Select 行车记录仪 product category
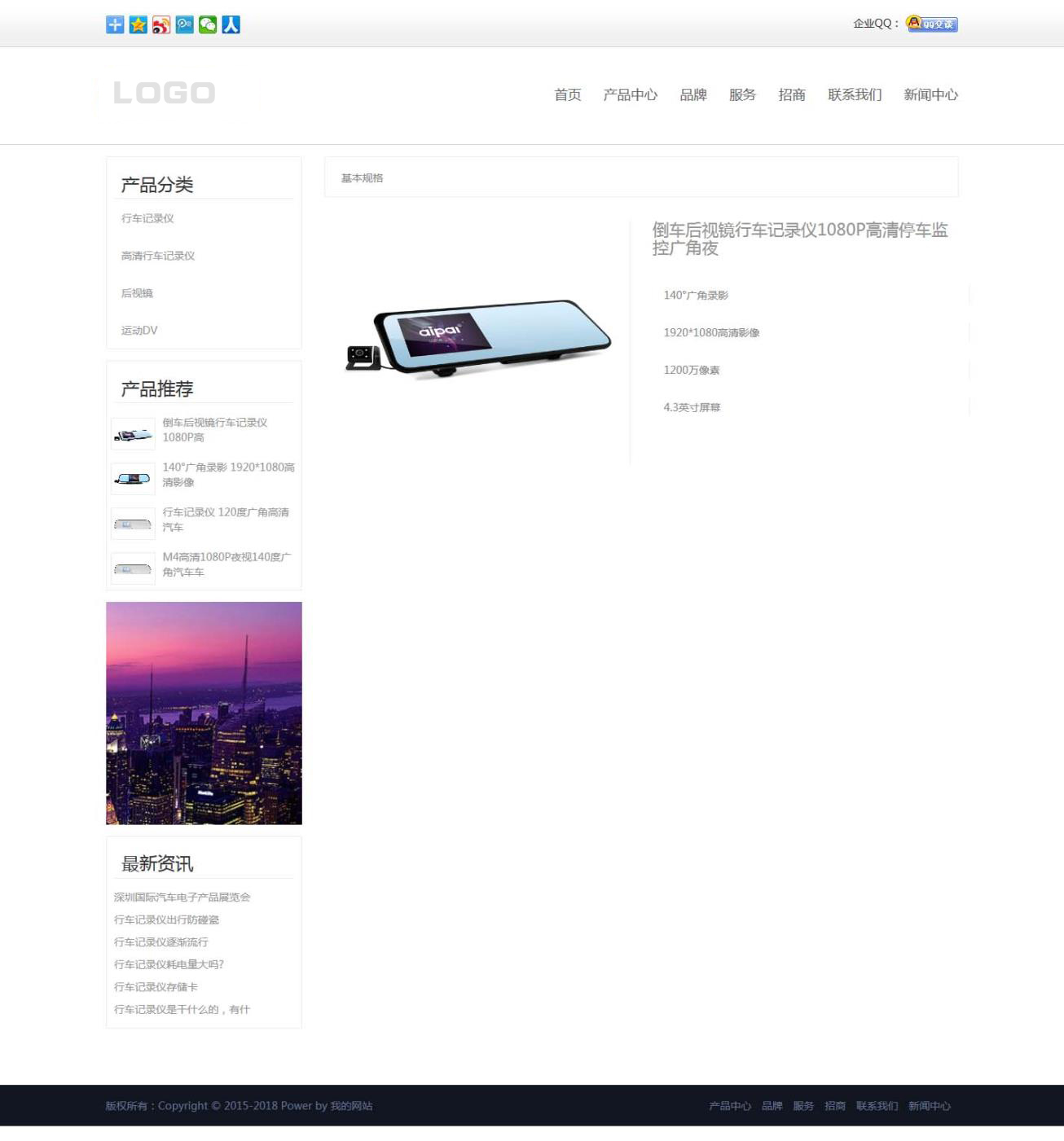This screenshot has height=1141, width=1064. (x=147, y=218)
